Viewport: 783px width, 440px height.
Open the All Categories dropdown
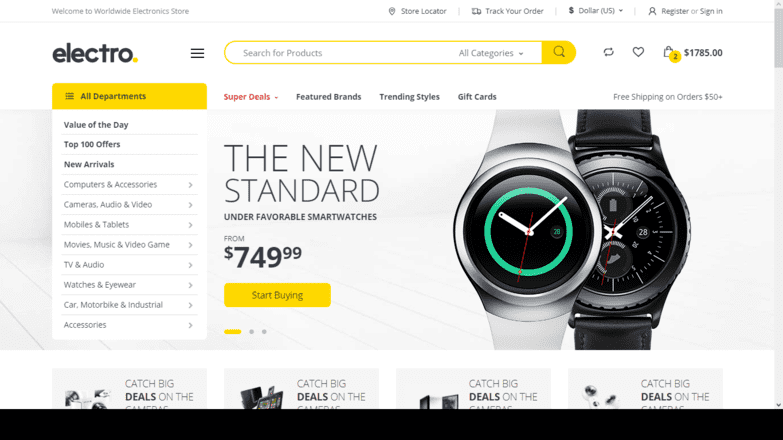491,53
